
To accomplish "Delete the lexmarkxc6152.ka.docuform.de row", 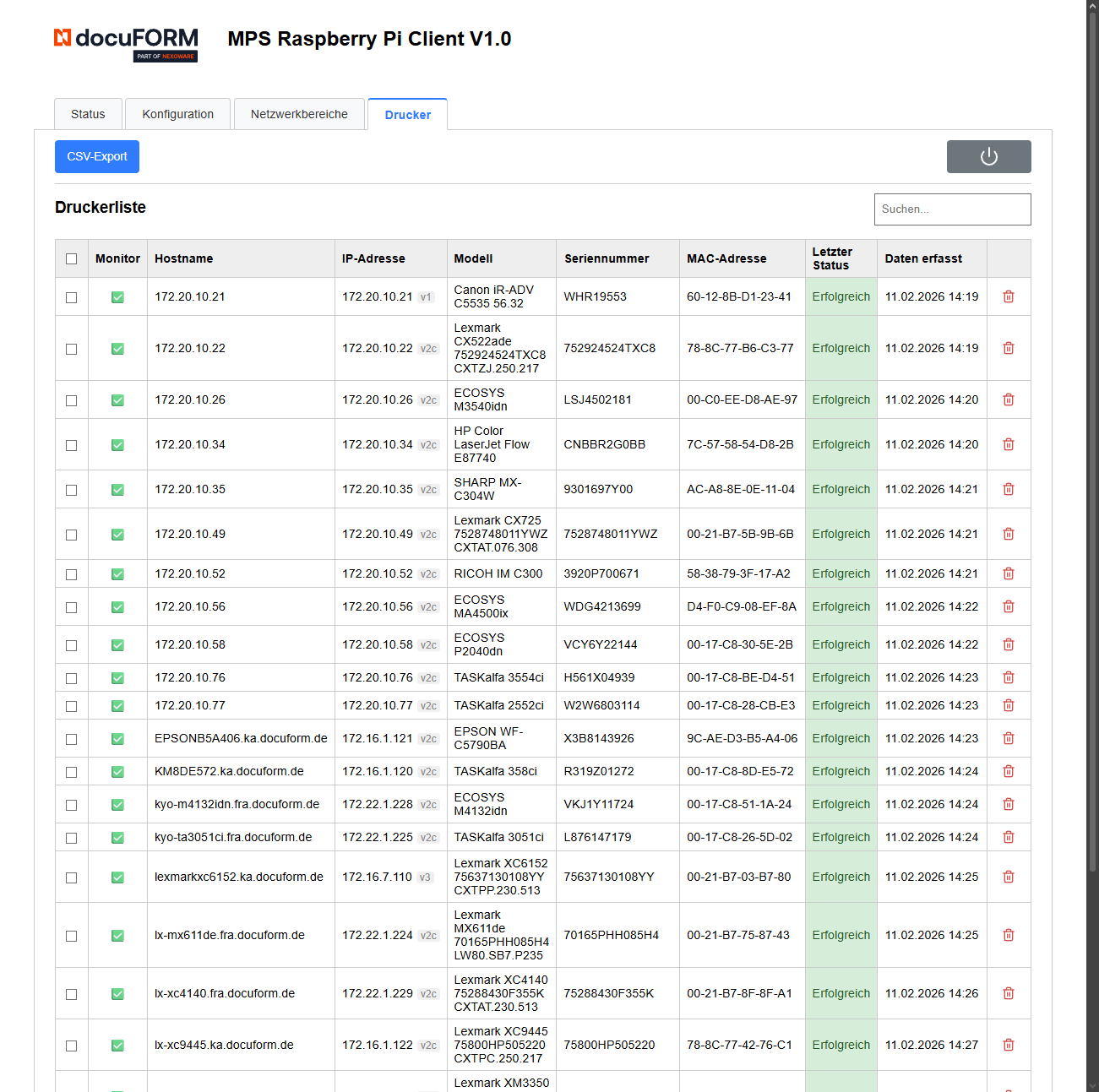I will pos(1008,877).
